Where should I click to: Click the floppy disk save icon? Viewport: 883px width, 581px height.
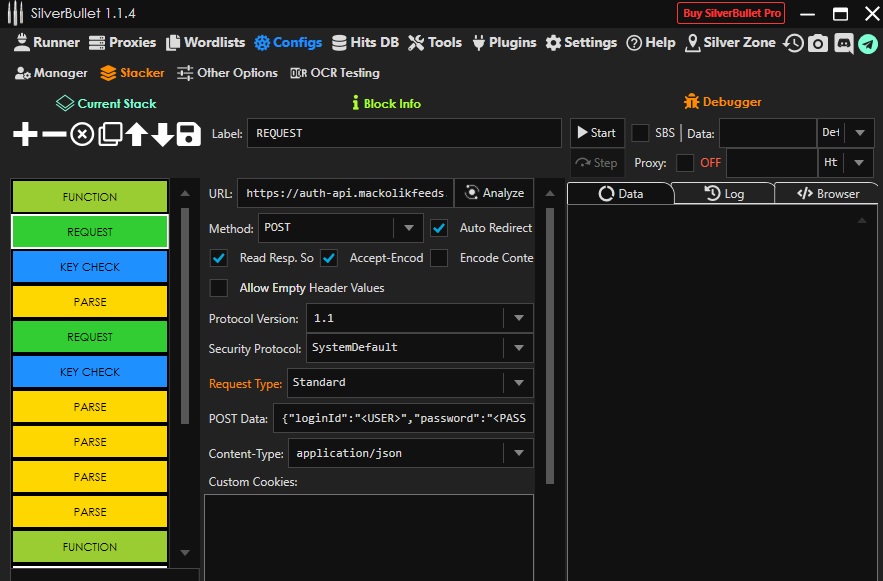pos(188,134)
